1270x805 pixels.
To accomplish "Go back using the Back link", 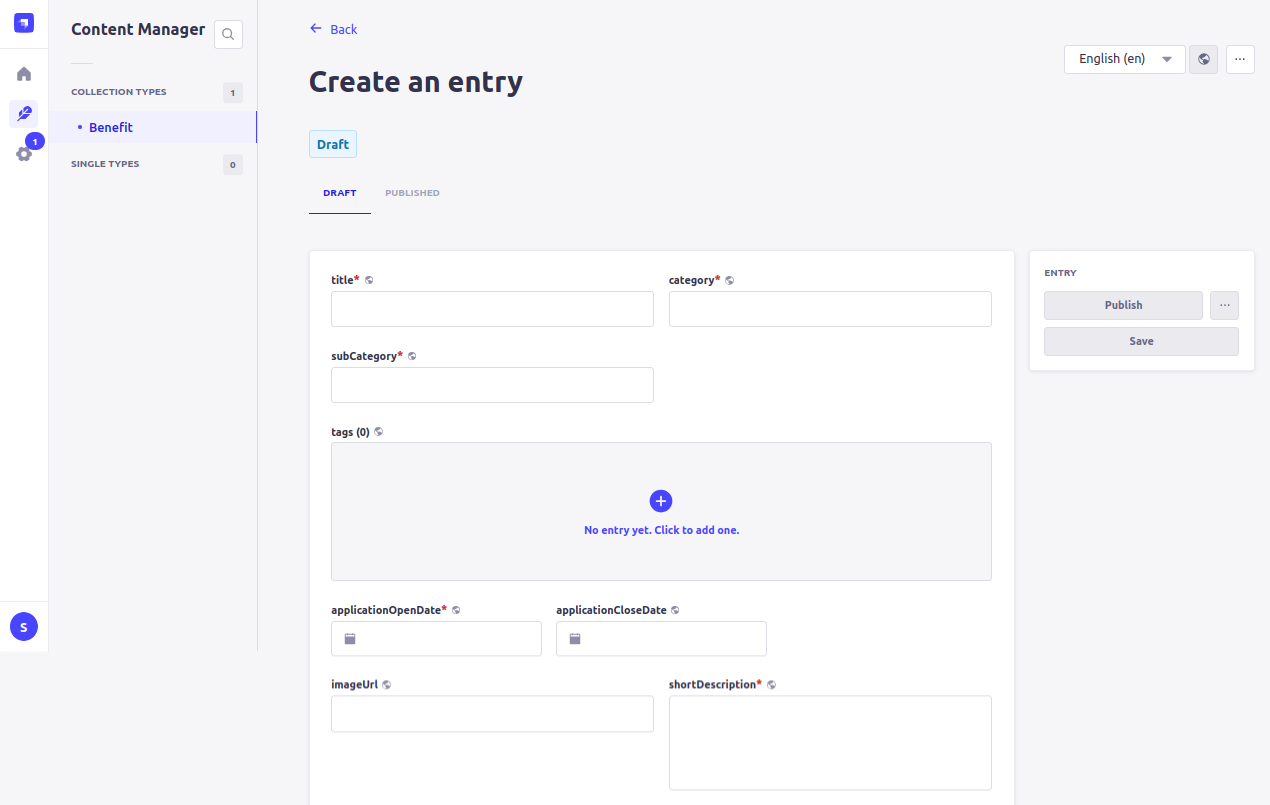I will [334, 29].
